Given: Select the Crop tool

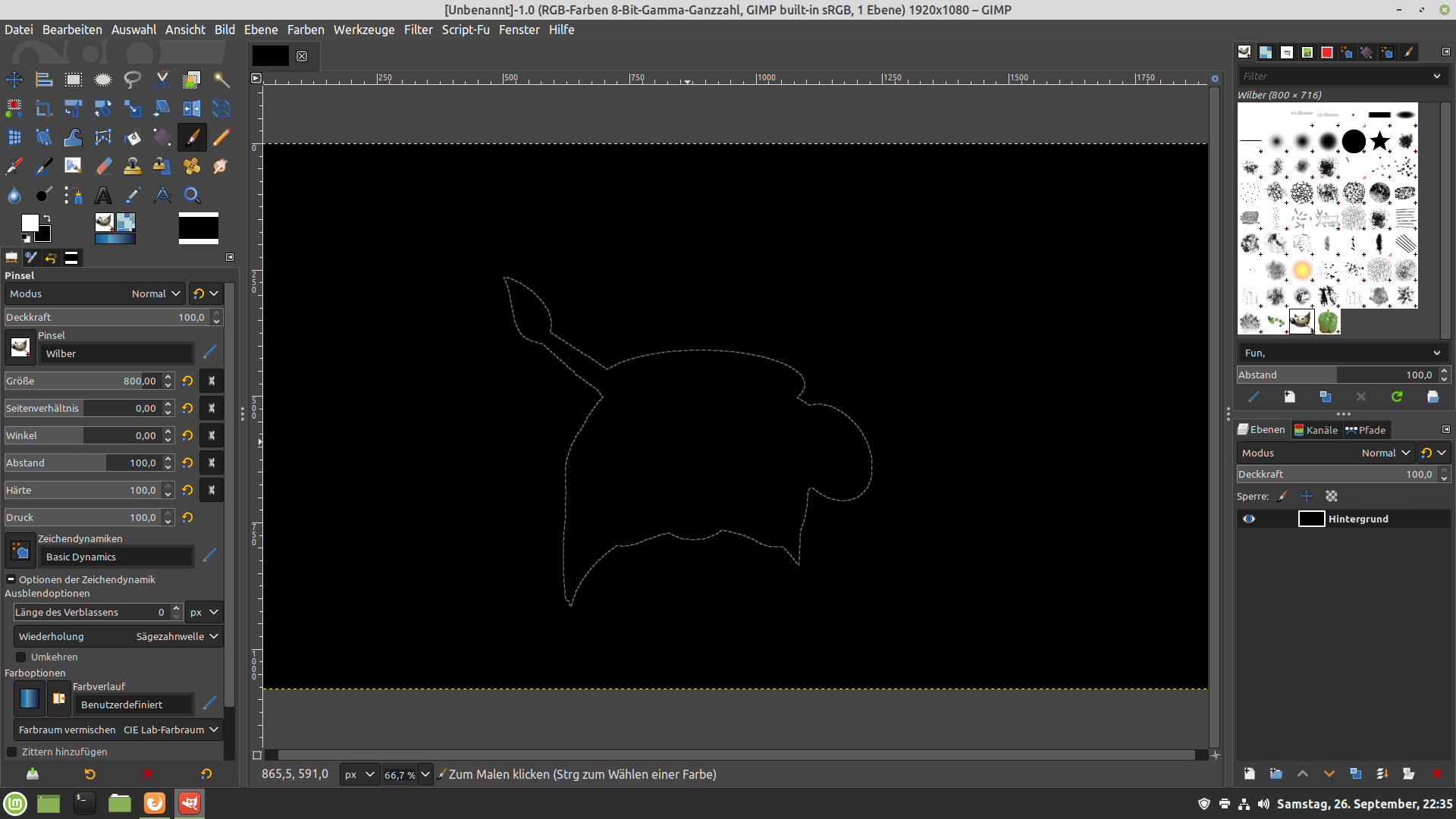Looking at the screenshot, I should (44, 108).
